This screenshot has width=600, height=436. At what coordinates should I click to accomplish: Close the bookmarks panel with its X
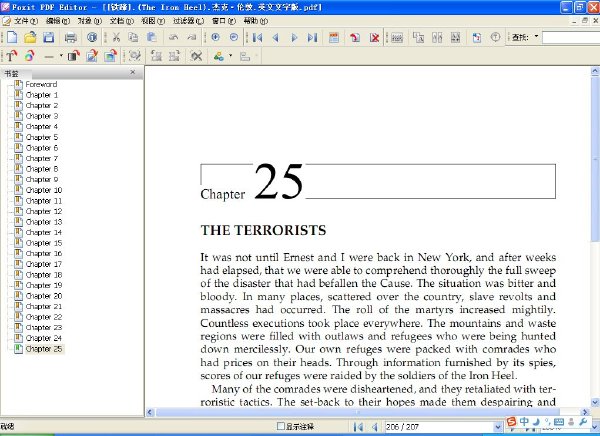click(x=133, y=72)
